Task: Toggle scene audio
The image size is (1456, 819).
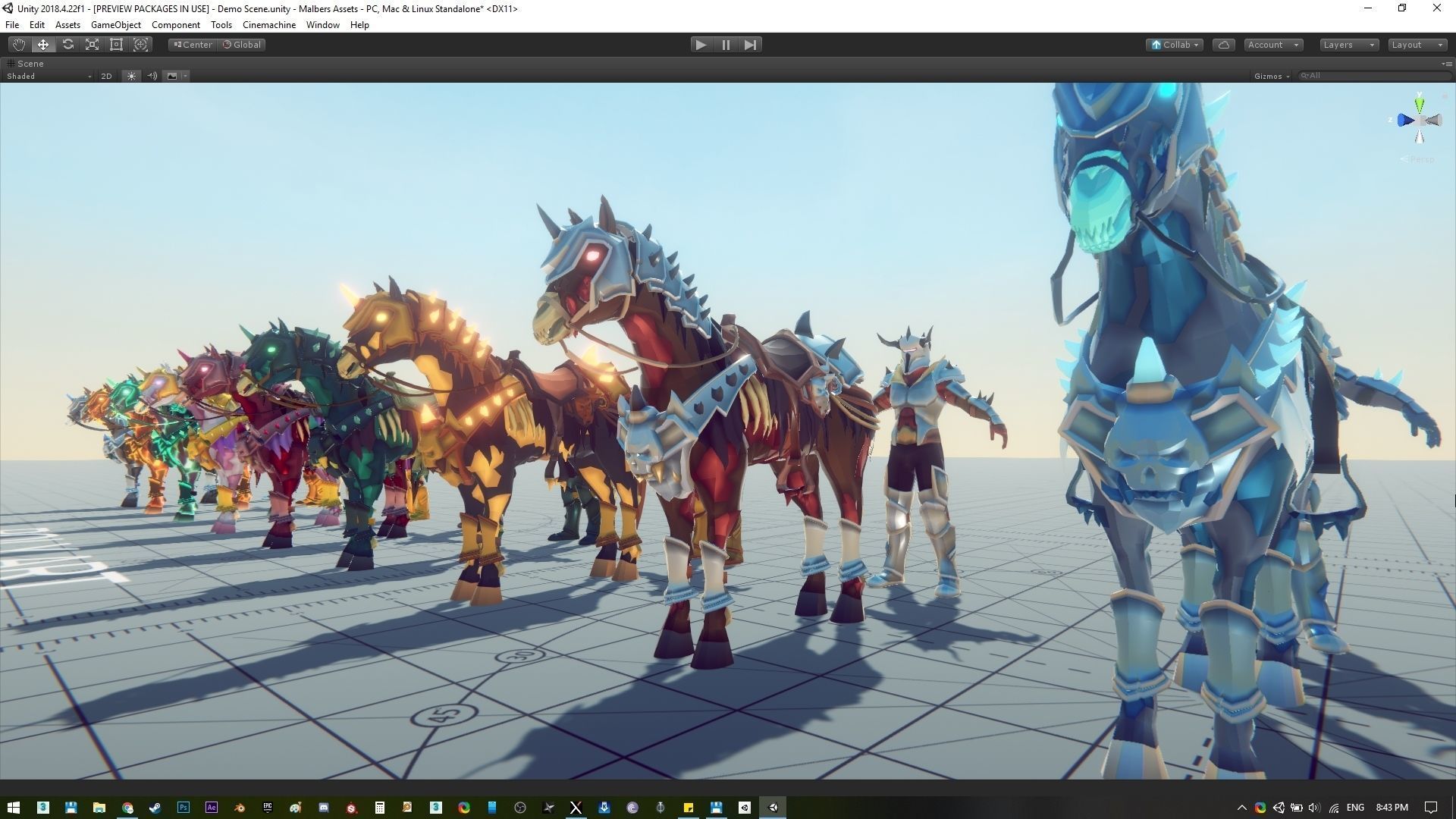Action: click(x=152, y=76)
